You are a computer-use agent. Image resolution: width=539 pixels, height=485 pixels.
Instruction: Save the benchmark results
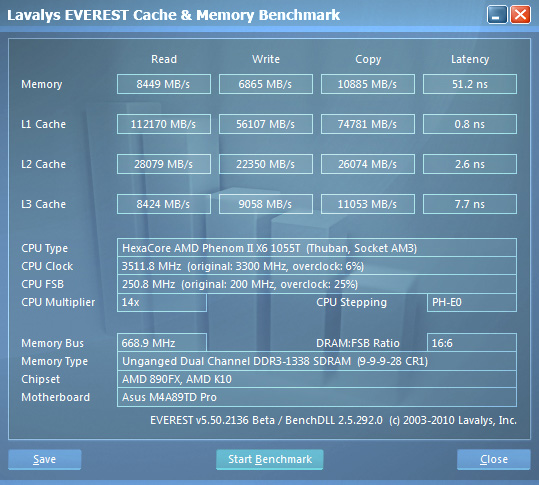click(45, 459)
